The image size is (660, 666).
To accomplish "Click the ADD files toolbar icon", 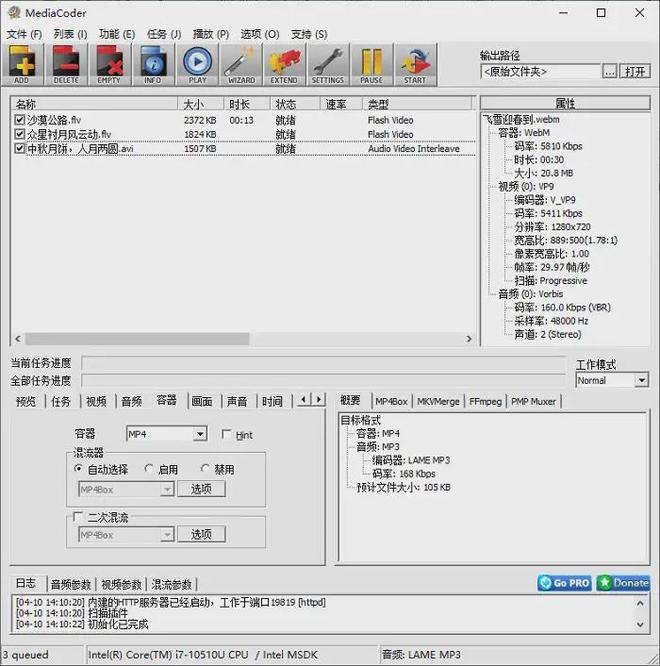I will 22,65.
